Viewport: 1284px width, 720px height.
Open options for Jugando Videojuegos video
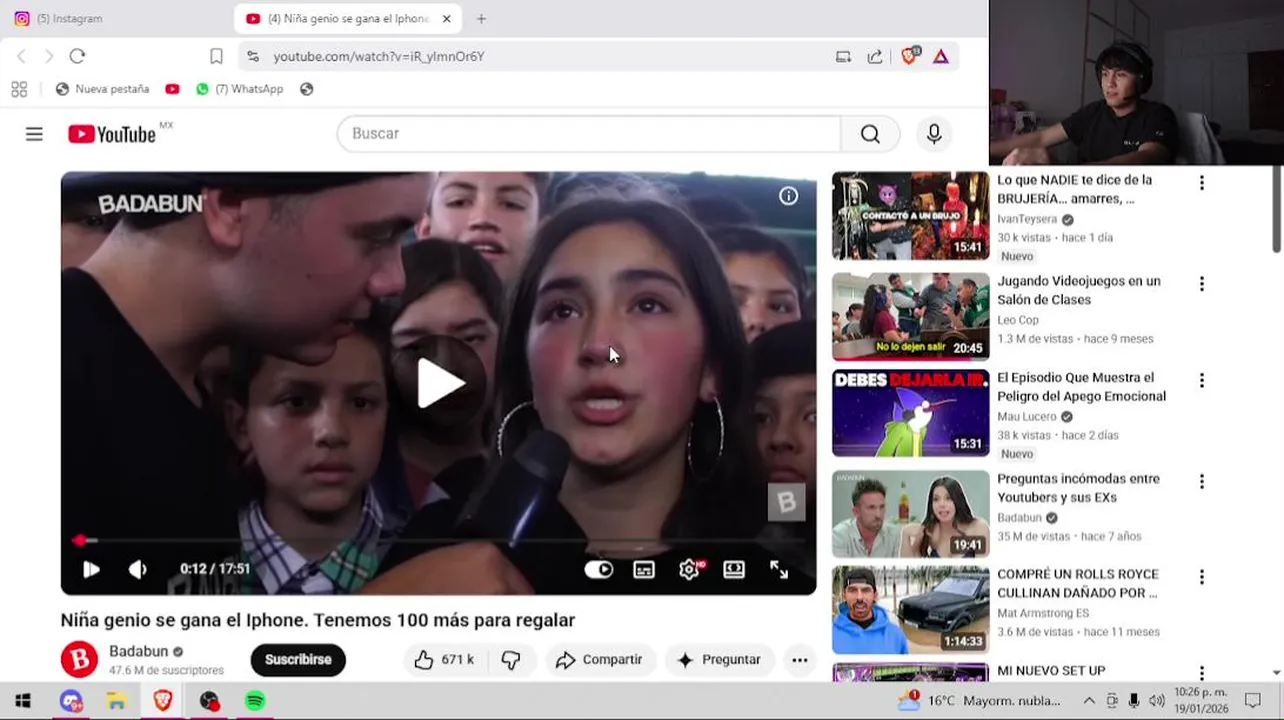1201,284
